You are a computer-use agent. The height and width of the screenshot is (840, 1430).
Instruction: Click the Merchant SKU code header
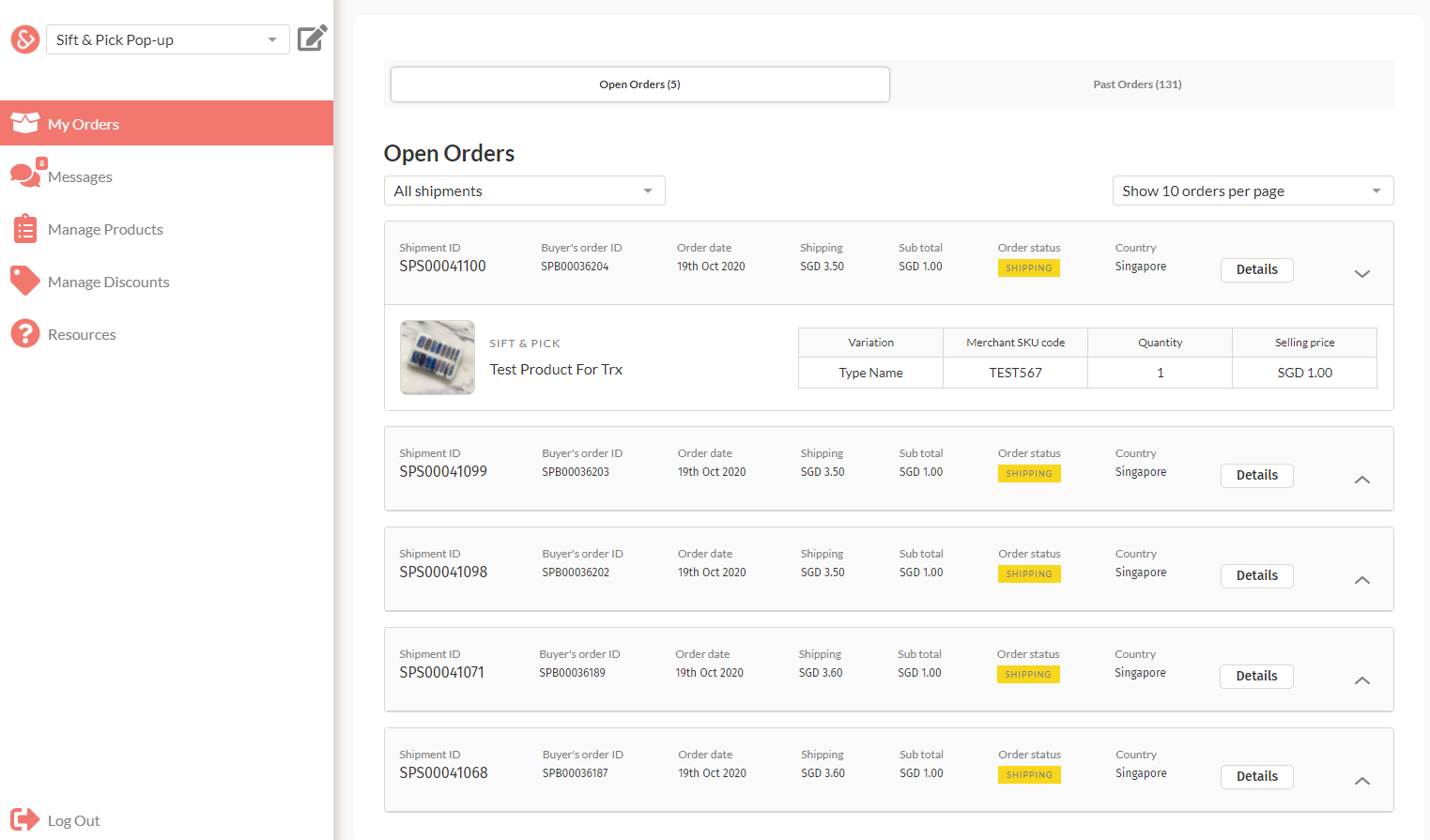(1016, 343)
